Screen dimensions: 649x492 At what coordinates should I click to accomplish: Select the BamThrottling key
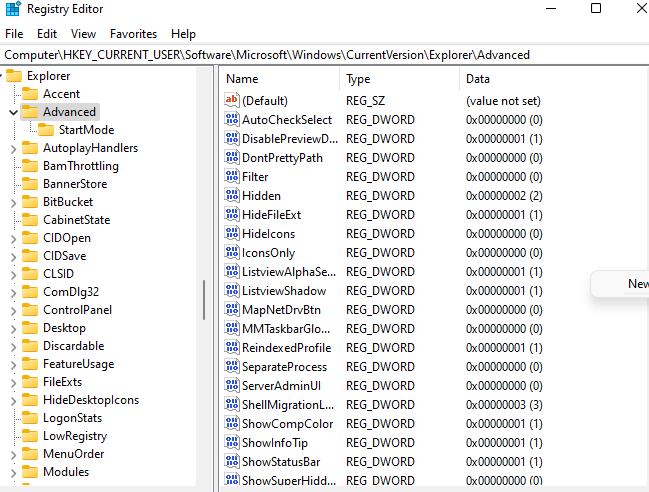(81, 166)
